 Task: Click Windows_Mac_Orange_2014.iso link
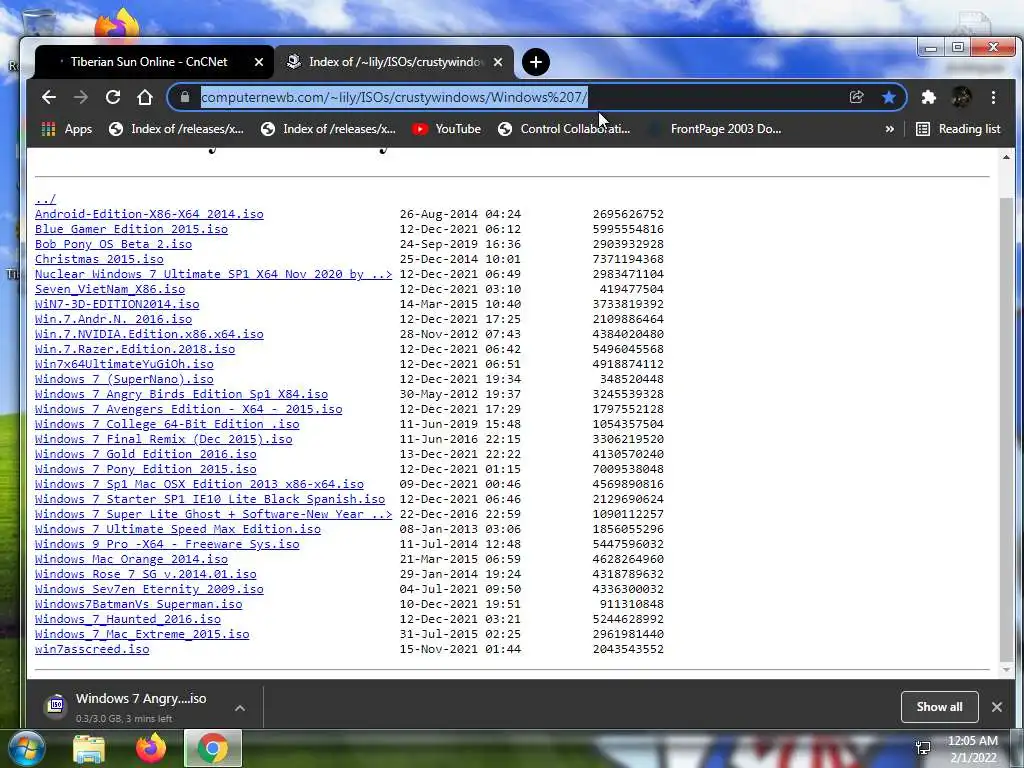click(131, 560)
